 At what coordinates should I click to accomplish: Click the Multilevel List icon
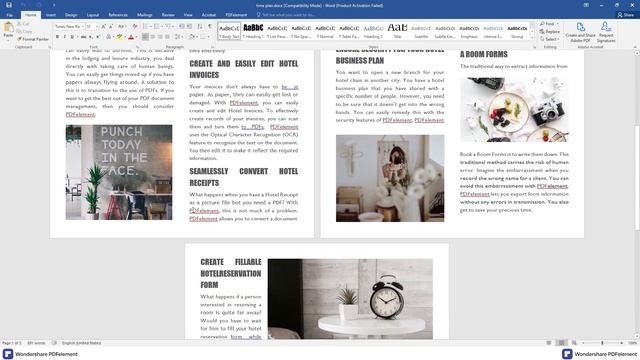168,27
